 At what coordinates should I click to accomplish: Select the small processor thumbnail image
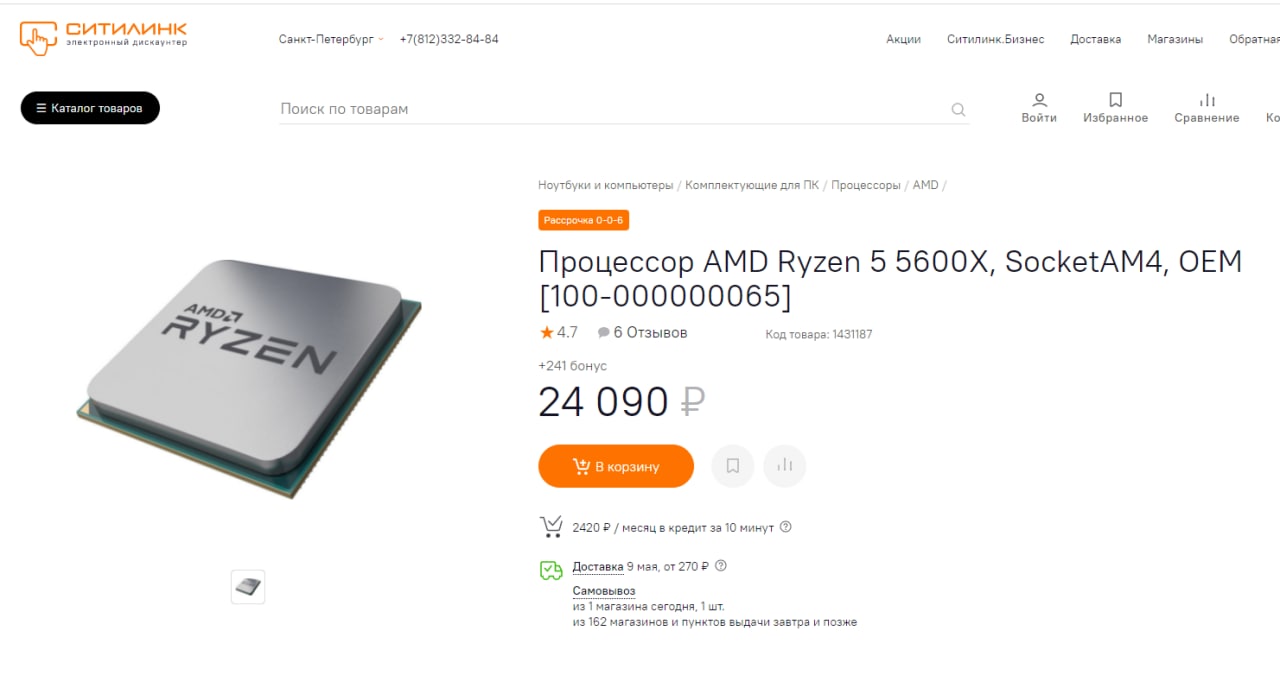(248, 587)
